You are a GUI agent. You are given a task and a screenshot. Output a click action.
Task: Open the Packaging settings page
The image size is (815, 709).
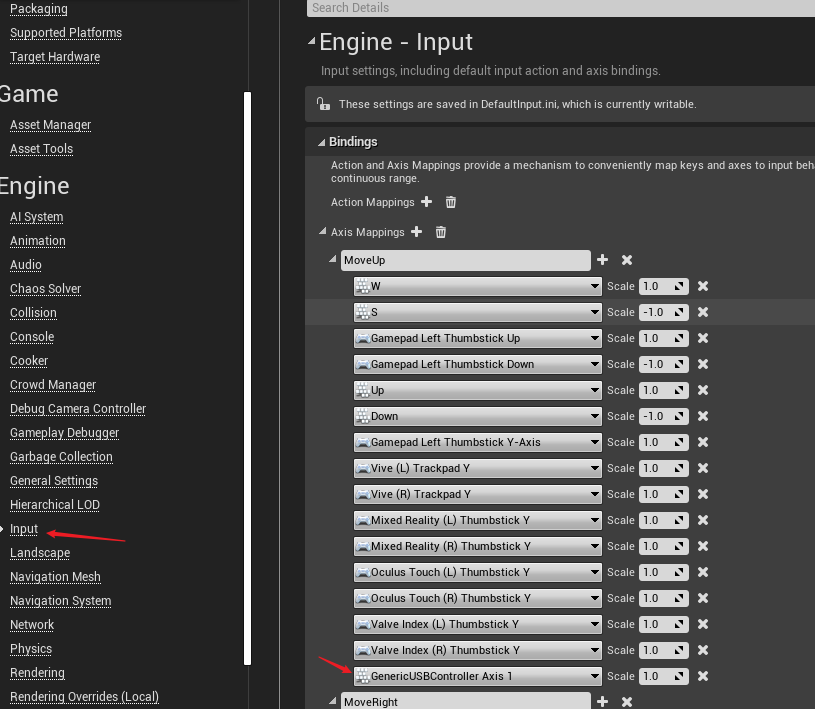39,9
